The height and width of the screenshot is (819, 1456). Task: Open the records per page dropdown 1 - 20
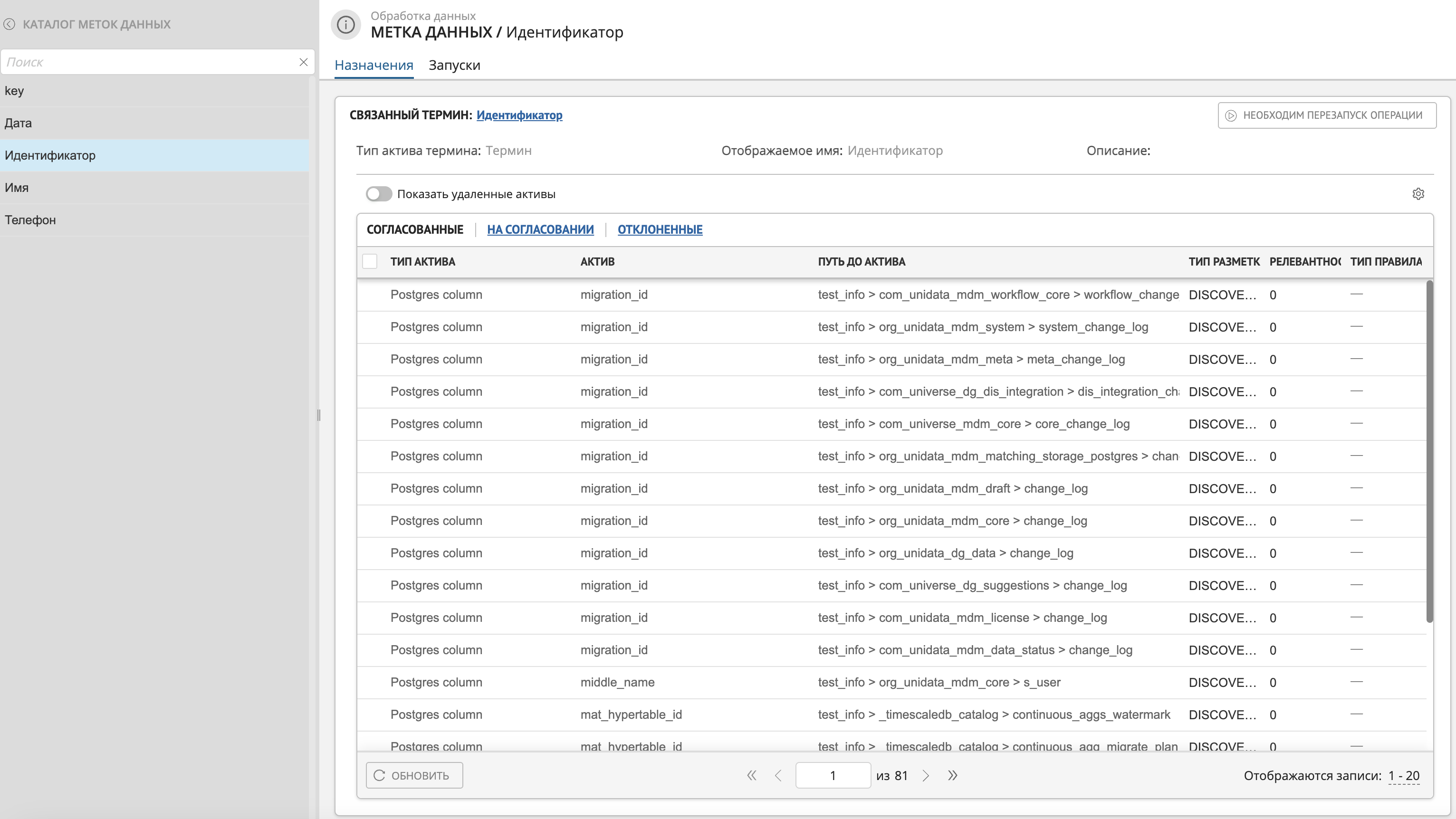[1403, 776]
